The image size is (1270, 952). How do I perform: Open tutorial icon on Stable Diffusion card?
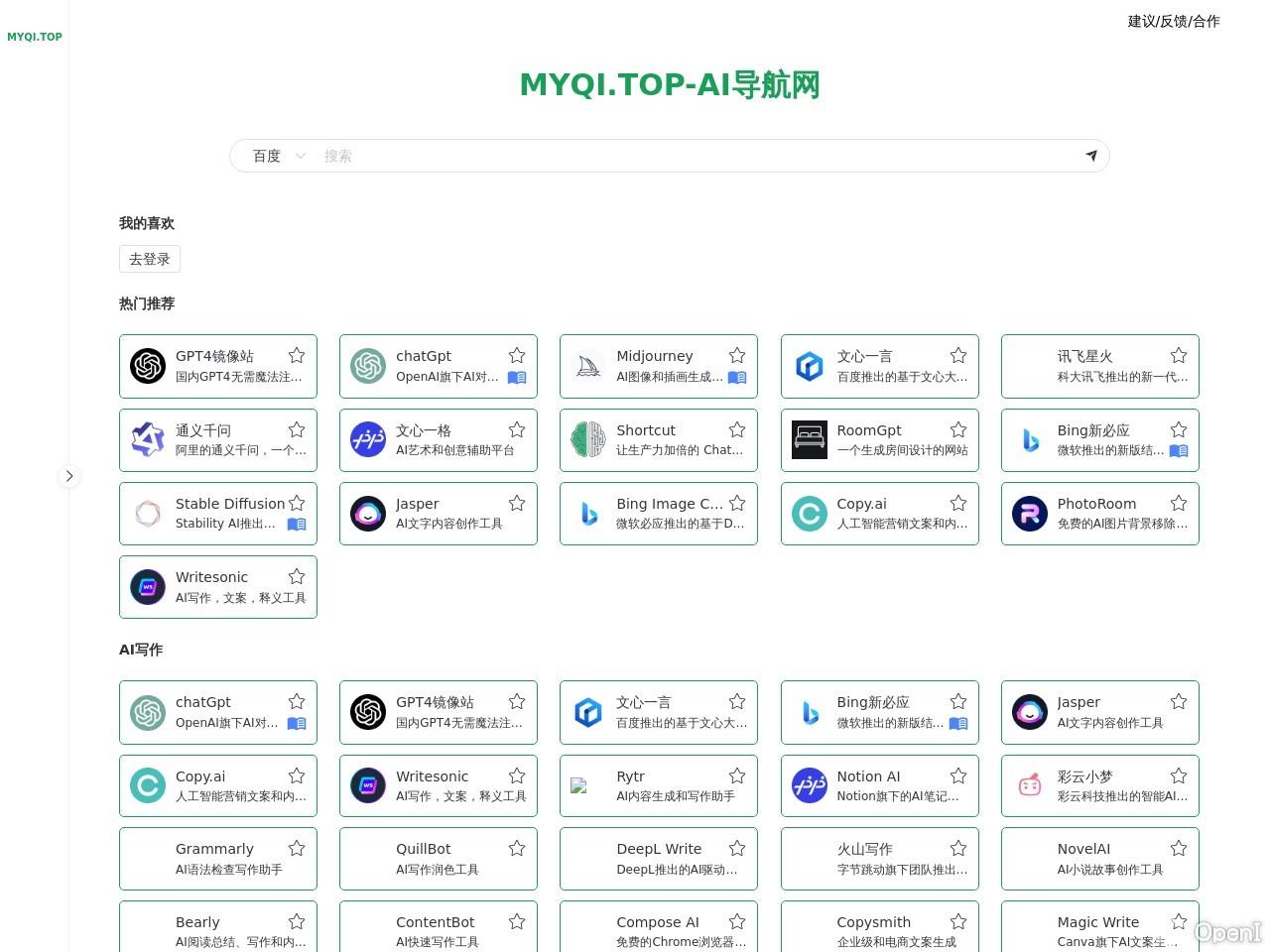click(297, 524)
